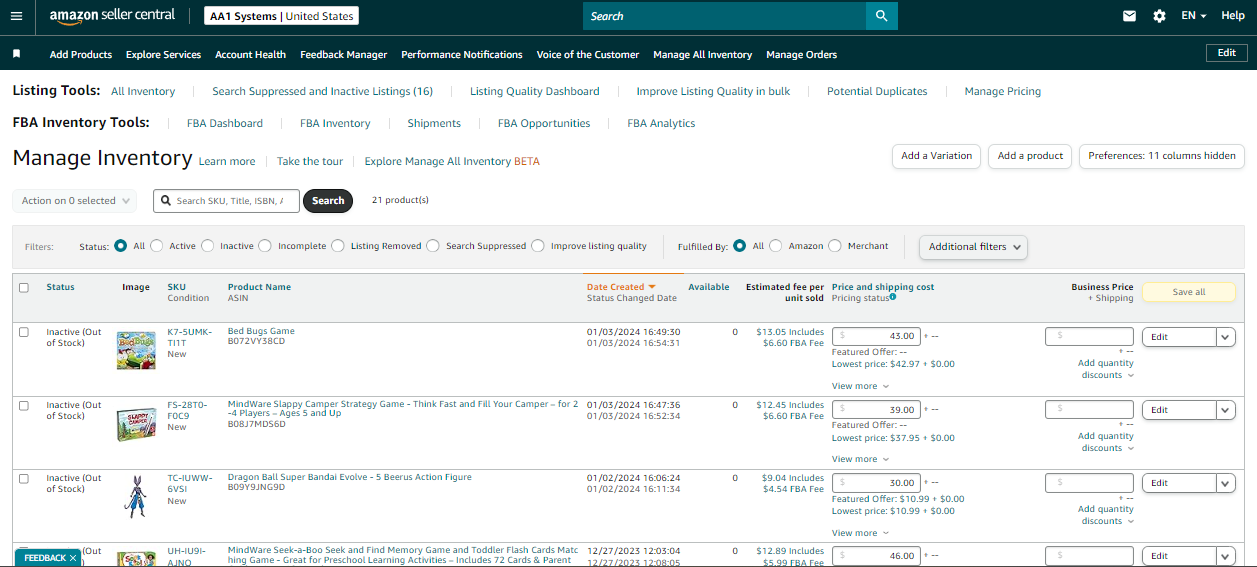The height and width of the screenshot is (567, 1257).
Task: Select the Incomplete status radio button
Action: (266, 245)
